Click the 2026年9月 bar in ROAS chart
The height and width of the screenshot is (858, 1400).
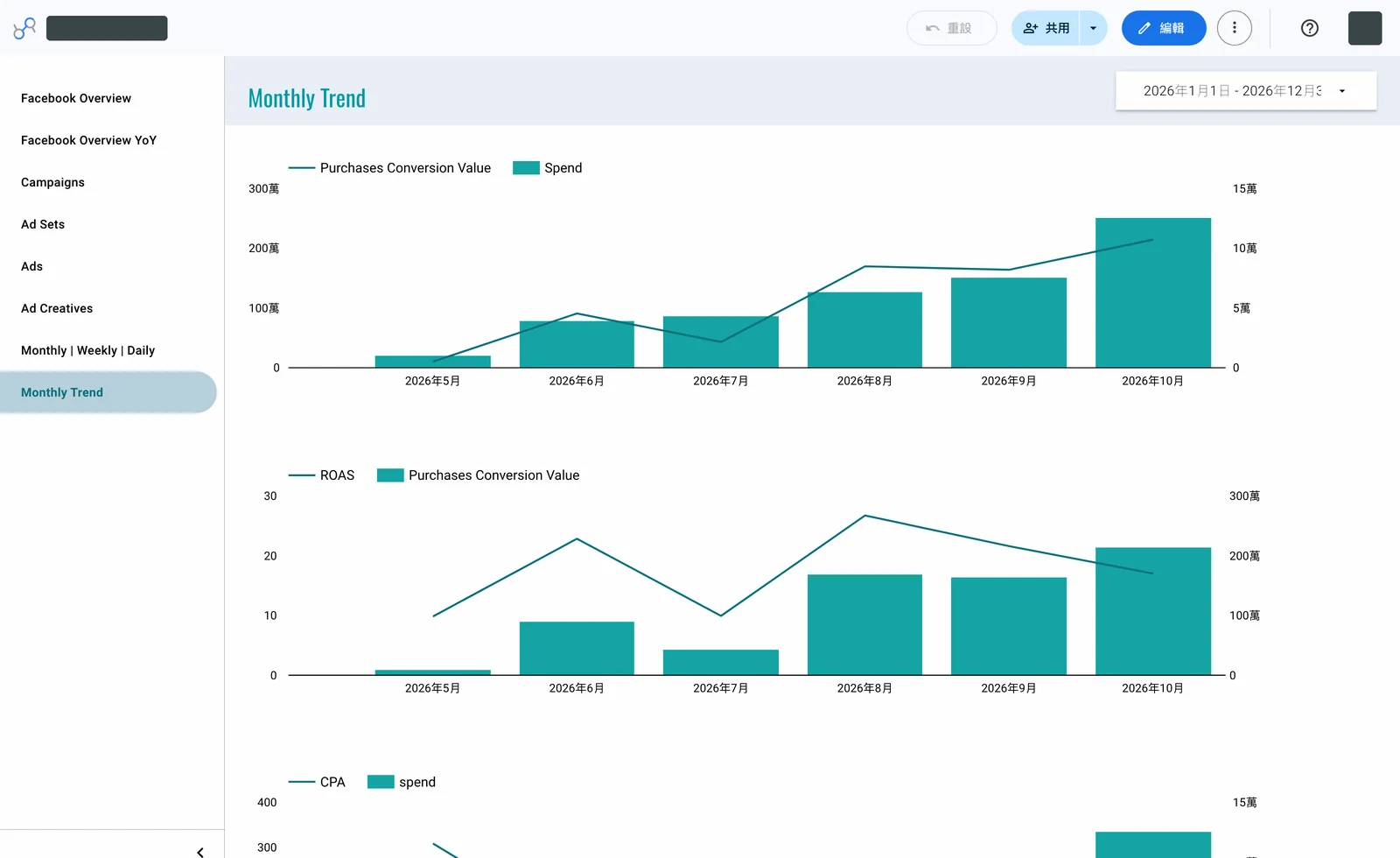pyautogui.click(x=1009, y=626)
